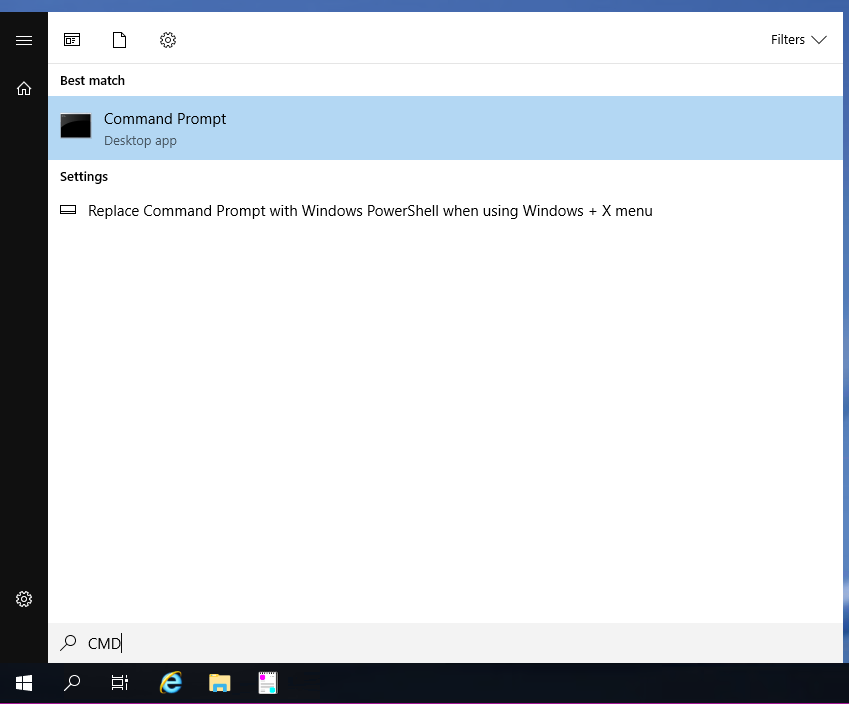Expand the hamburger menu in the sidebar
Screen dimensions: 849x704
(24, 40)
